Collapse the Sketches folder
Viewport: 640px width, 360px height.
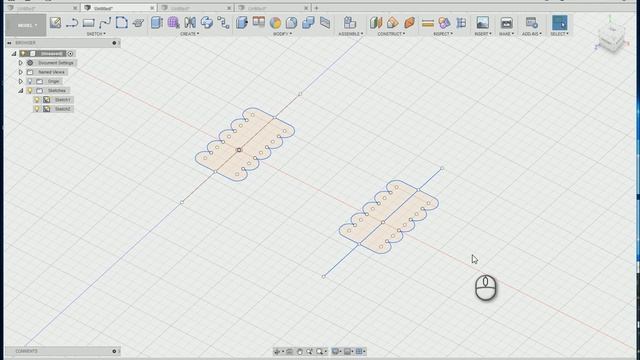pos(20,91)
